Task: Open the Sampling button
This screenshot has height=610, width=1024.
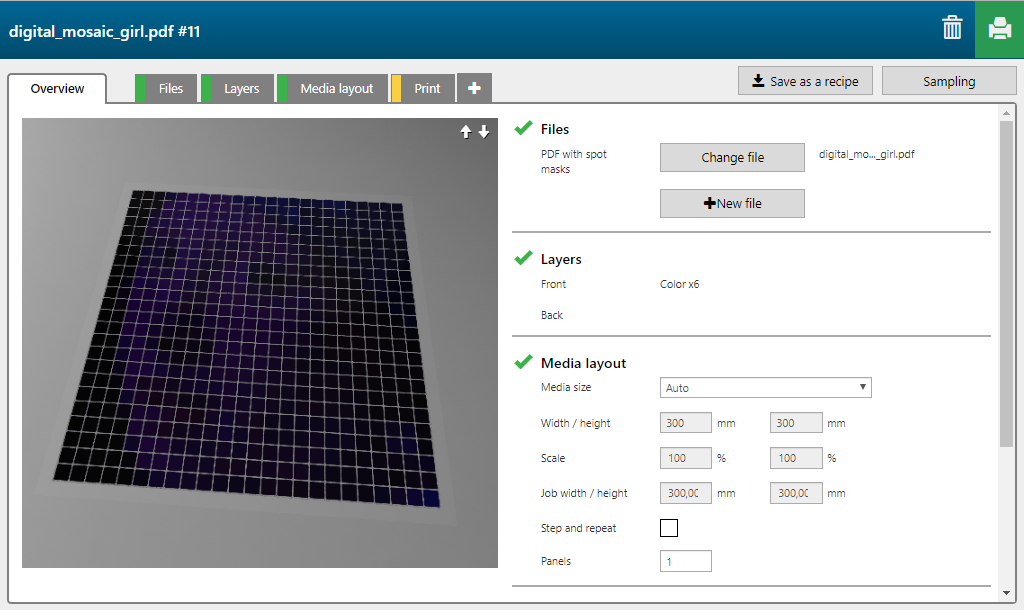Action: (948, 81)
